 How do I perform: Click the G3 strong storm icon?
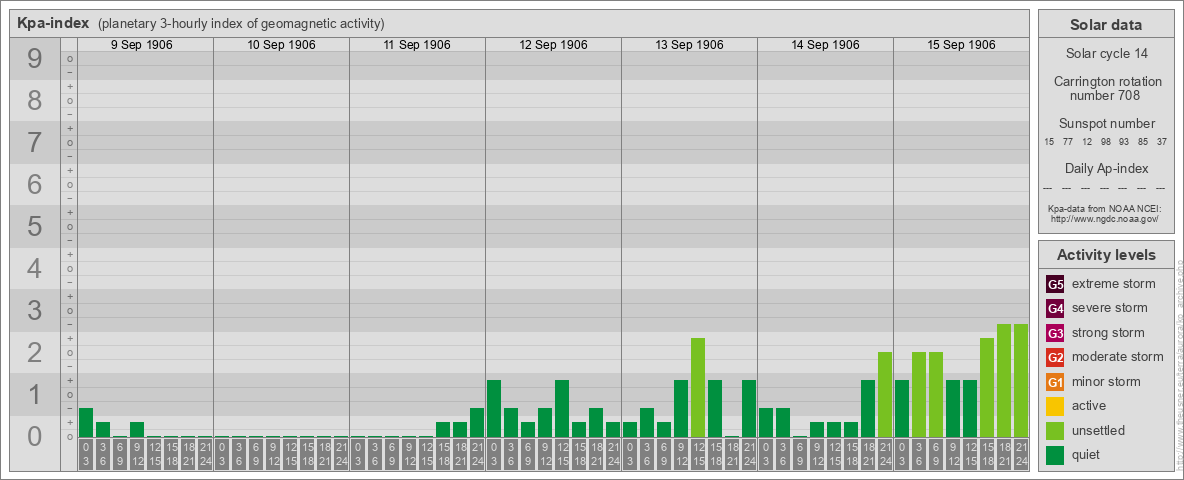point(1055,333)
